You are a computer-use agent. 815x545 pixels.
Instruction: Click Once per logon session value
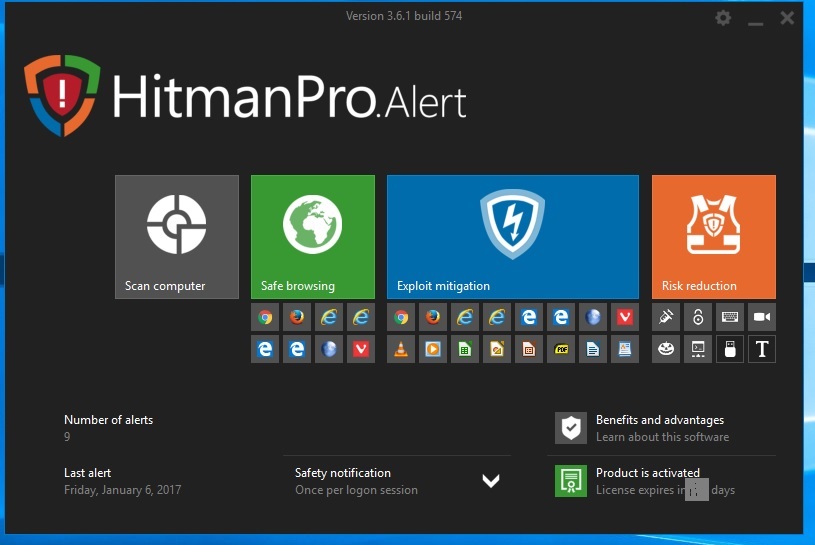(x=356, y=490)
